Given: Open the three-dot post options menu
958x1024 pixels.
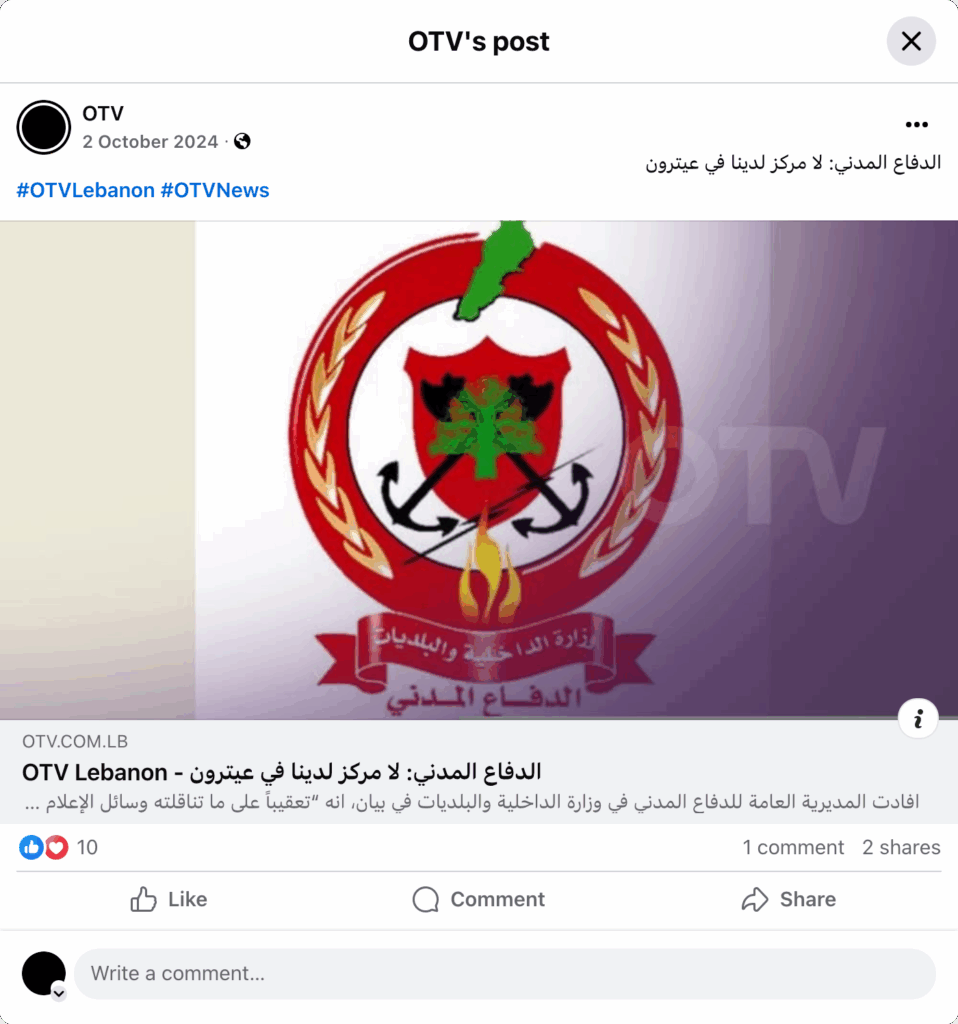Looking at the screenshot, I should [x=916, y=125].
